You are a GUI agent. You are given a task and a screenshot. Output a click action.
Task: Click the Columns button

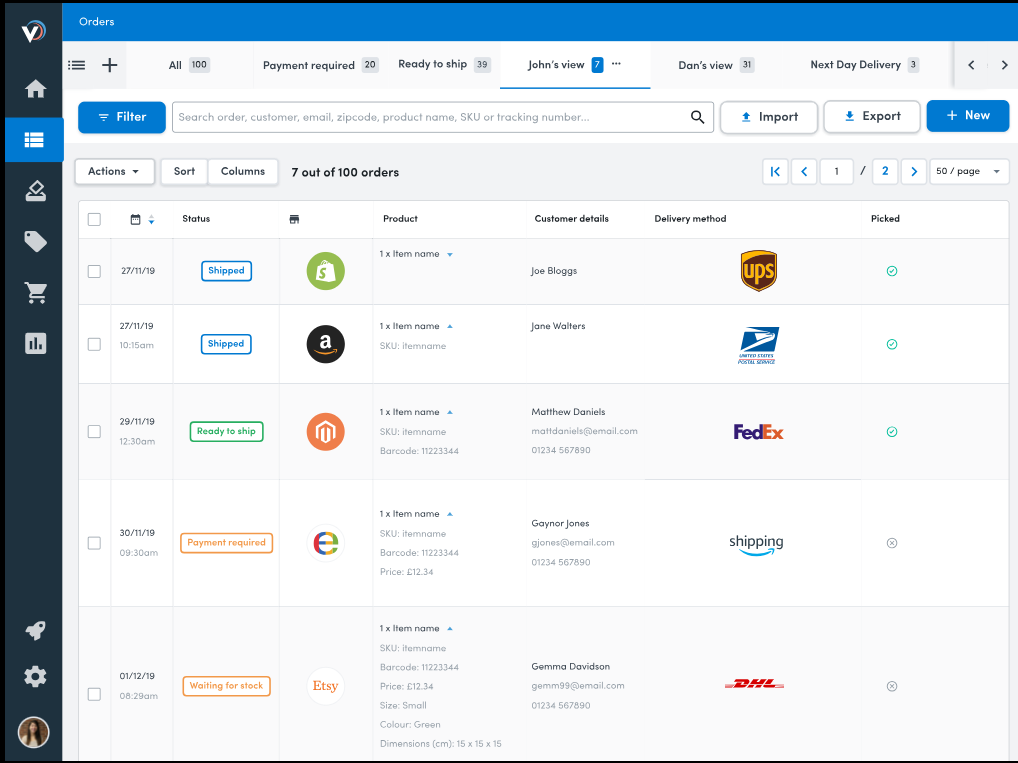coord(243,171)
